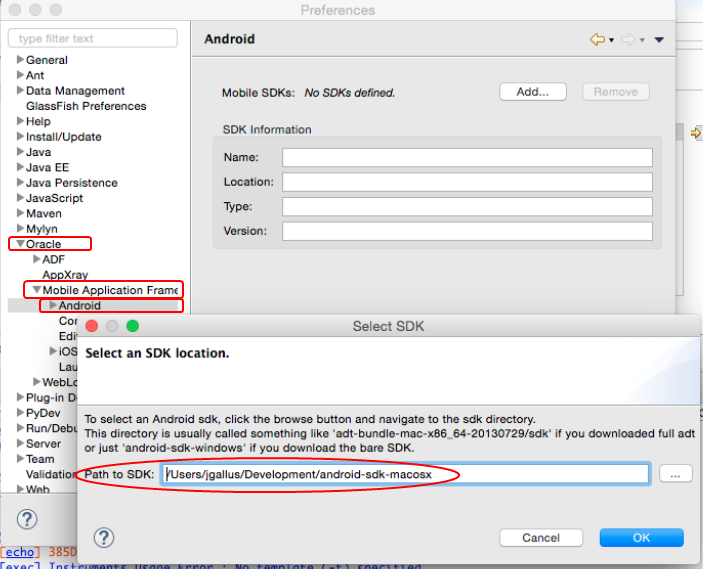Expand the JavaScript node
The height and width of the screenshot is (570, 704).
[x=20, y=197]
